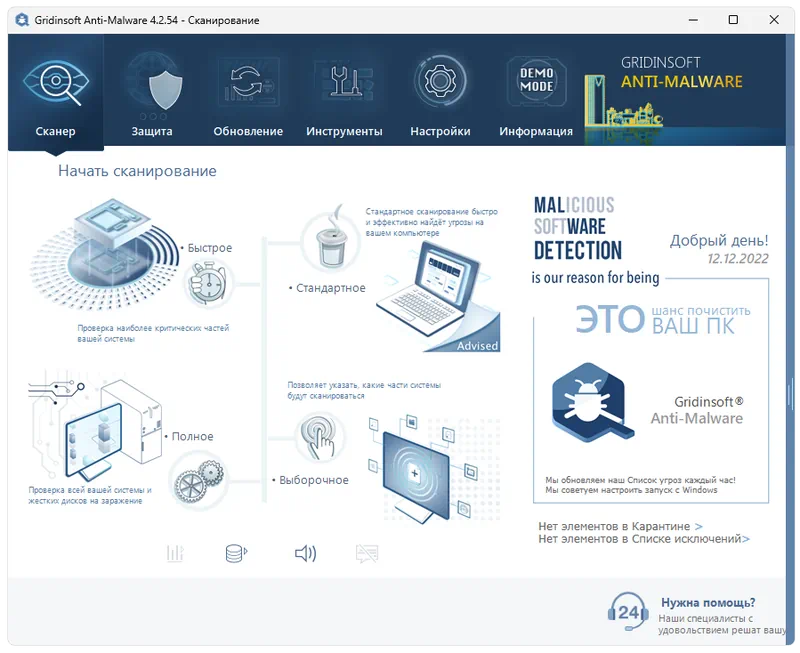Start custom scan via finger touch icon
800x653 pixels.
click(x=319, y=438)
